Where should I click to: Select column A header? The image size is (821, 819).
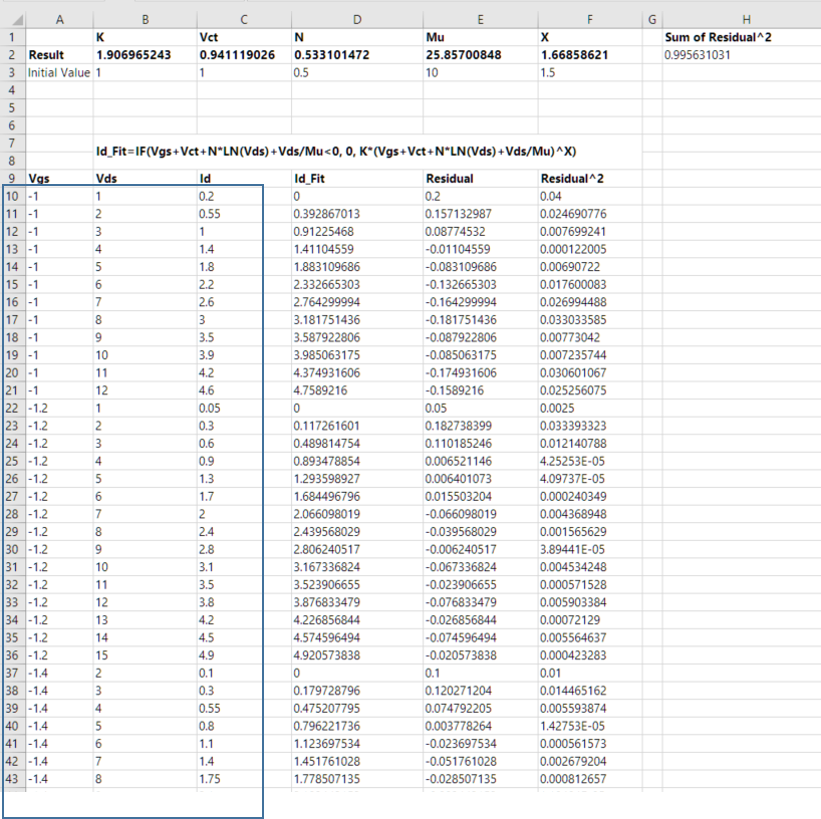coord(60,20)
